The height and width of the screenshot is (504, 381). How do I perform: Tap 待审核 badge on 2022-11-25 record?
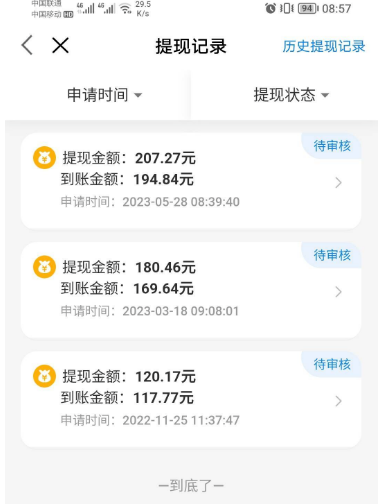coord(332,364)
